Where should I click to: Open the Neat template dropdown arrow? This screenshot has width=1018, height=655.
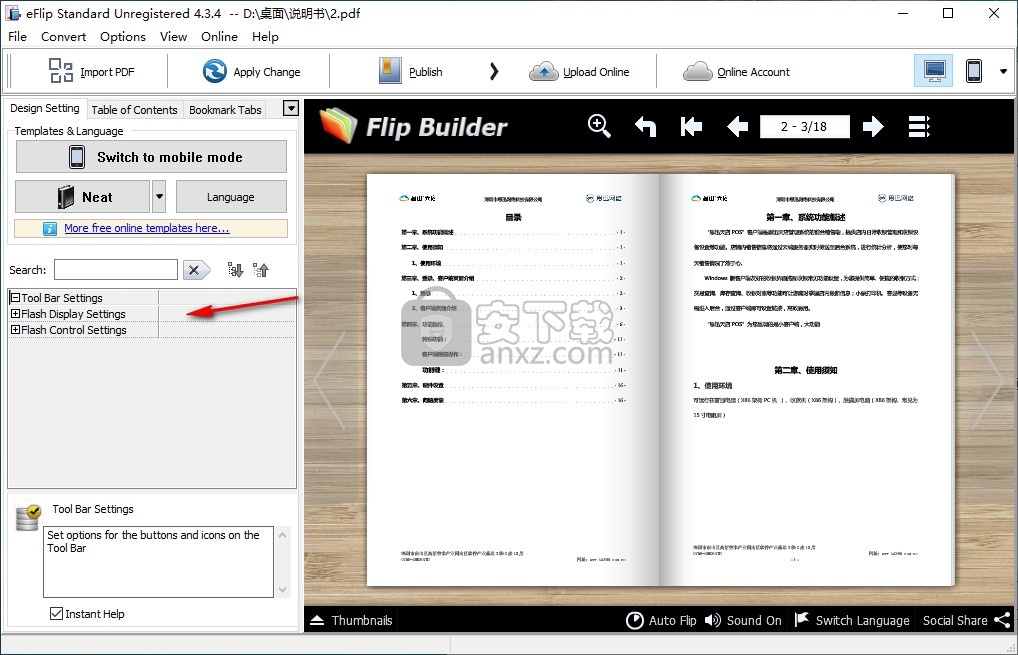[x=159, y=197]
